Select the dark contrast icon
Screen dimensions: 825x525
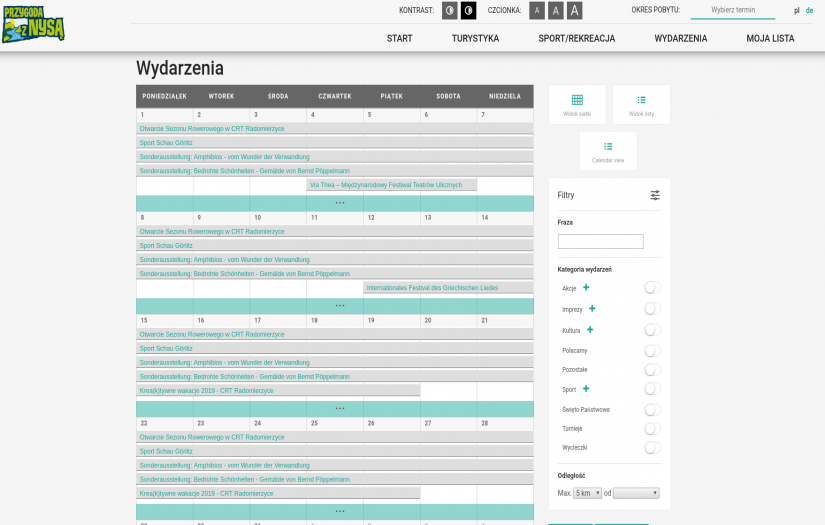[468, 11]
